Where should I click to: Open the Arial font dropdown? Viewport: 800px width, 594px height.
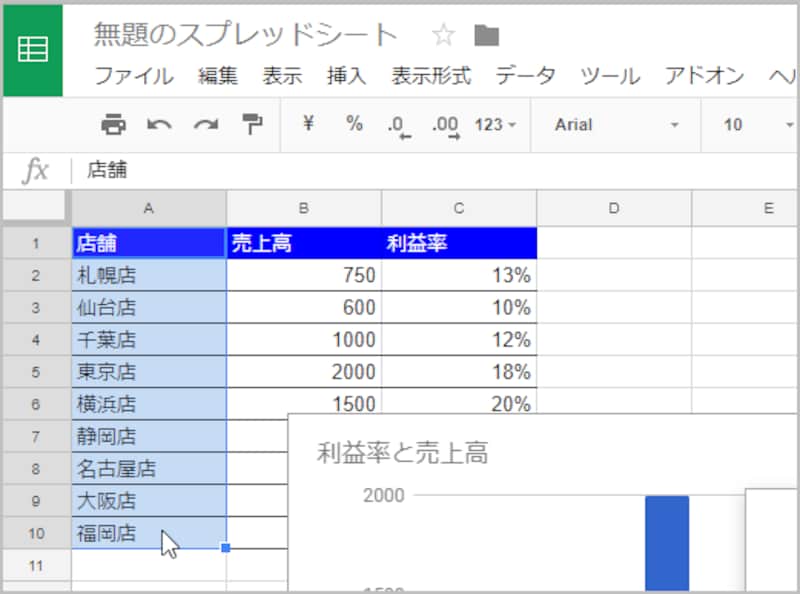[x=614, y=125]
